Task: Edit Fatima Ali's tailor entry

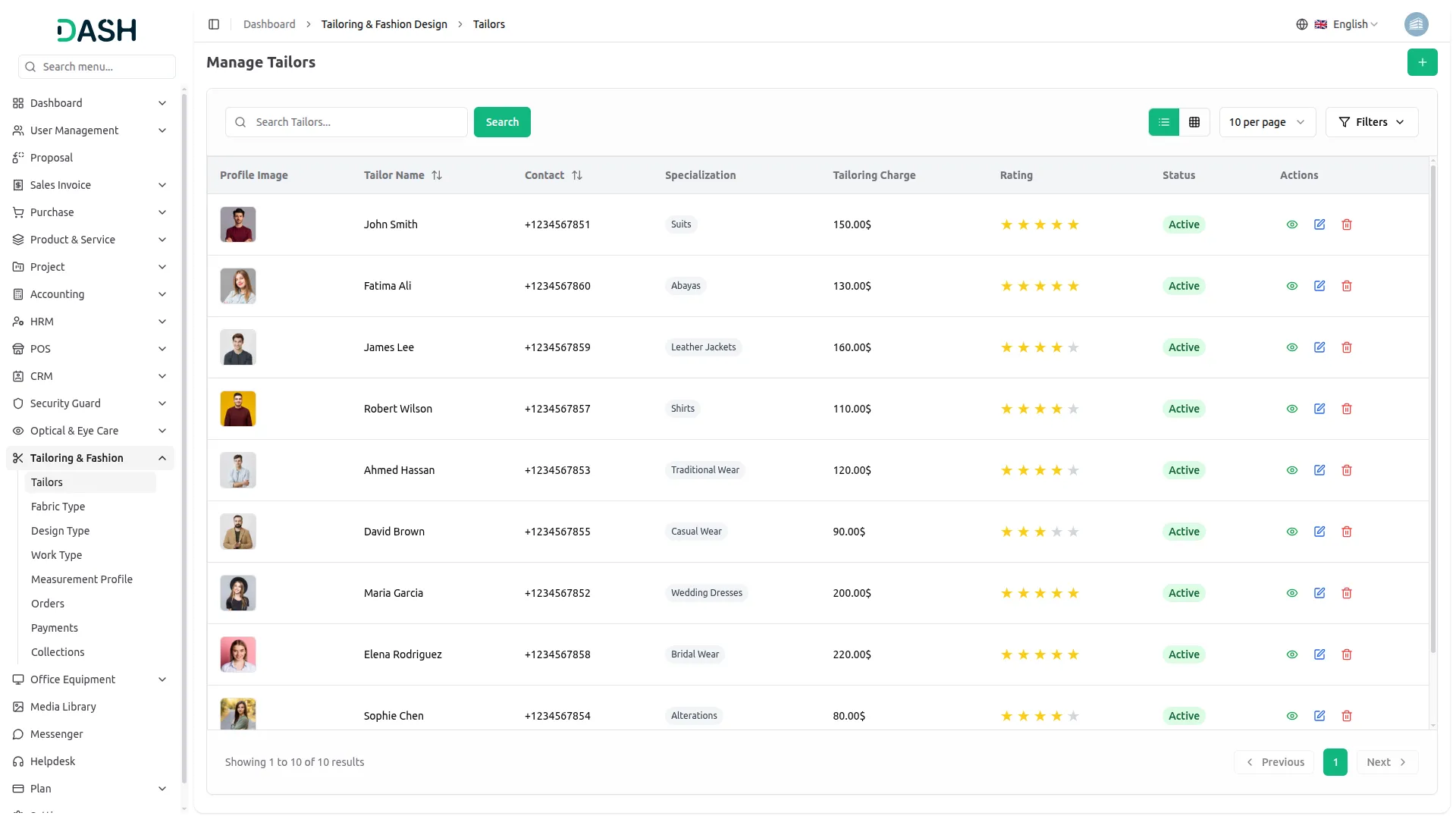Action: pos(1319,286)
